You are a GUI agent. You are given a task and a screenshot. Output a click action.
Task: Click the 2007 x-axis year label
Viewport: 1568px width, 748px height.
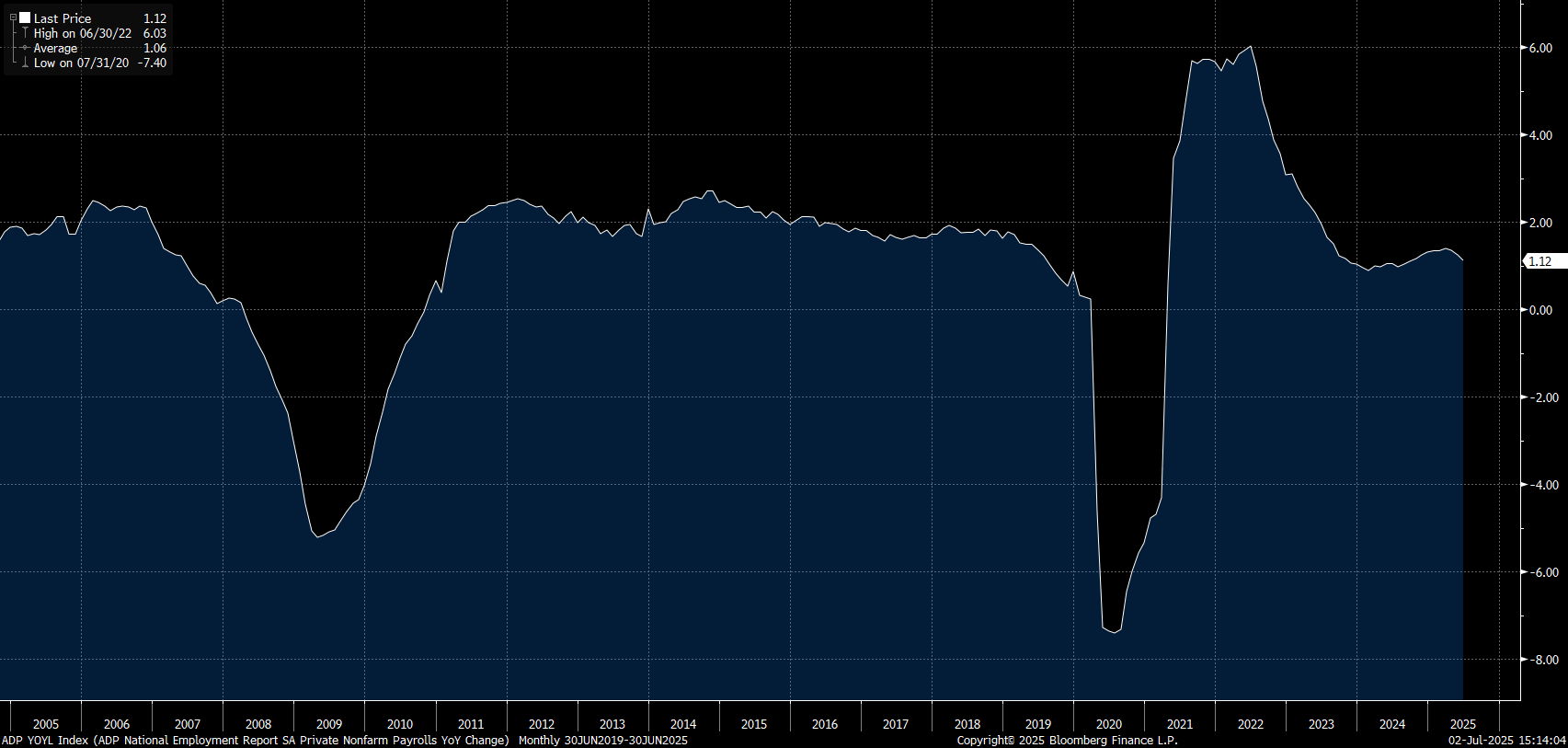tap(188, 724)
